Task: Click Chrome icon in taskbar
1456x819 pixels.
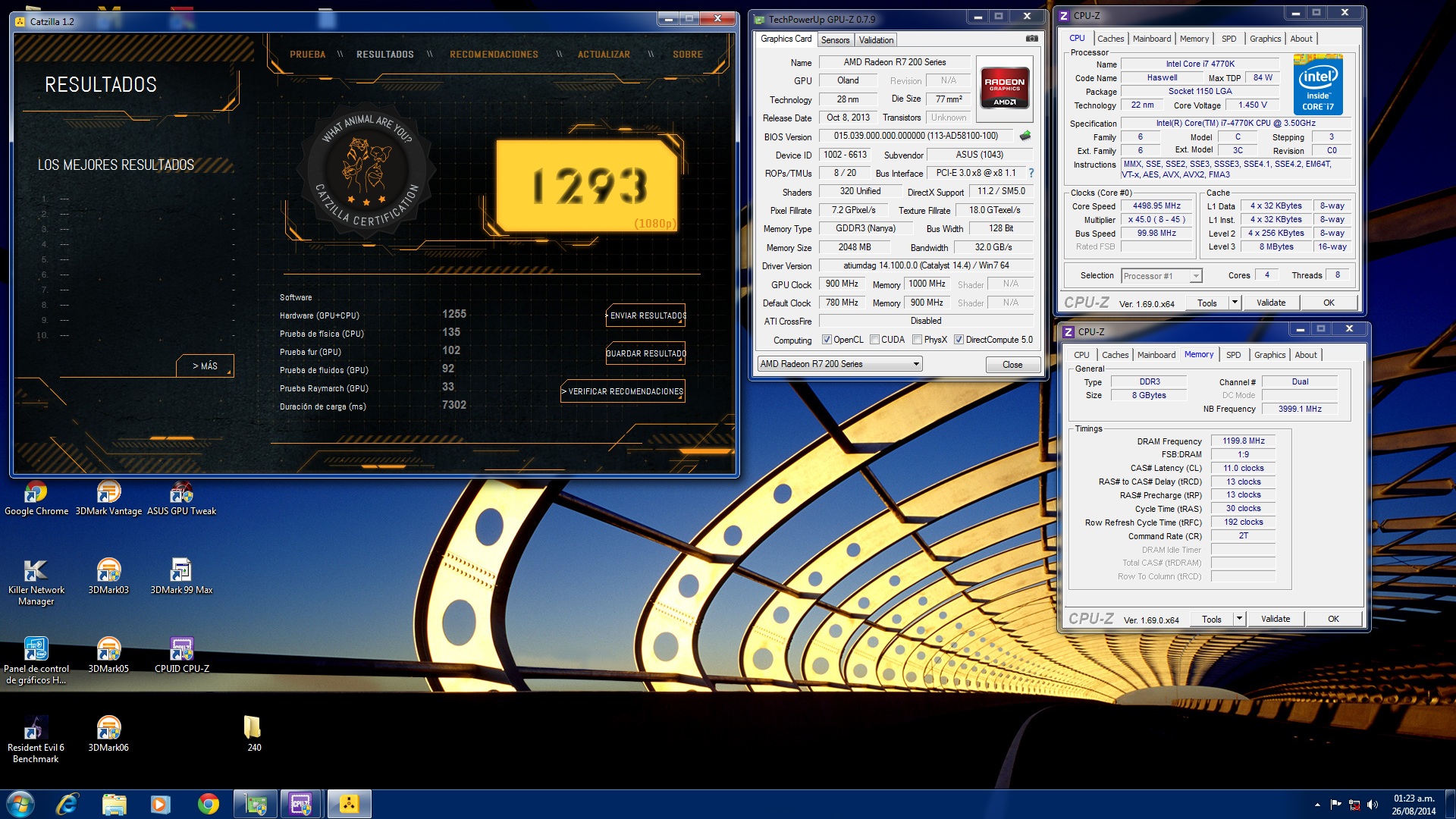Action: coord(208,804)
